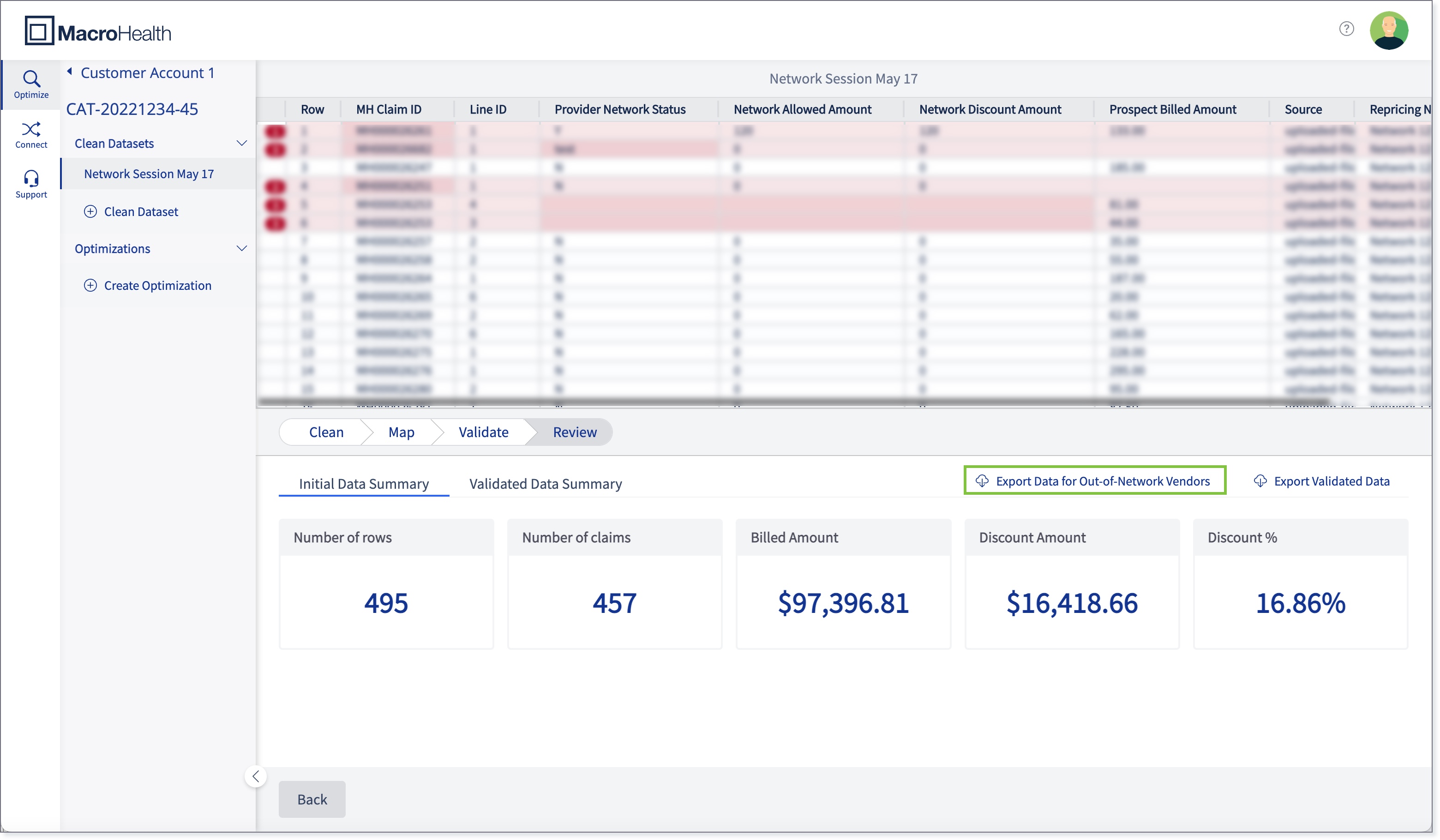The image size is (1440, 840).
Task: Select the Initial Data Summary tab
Action: coord(363,483)
